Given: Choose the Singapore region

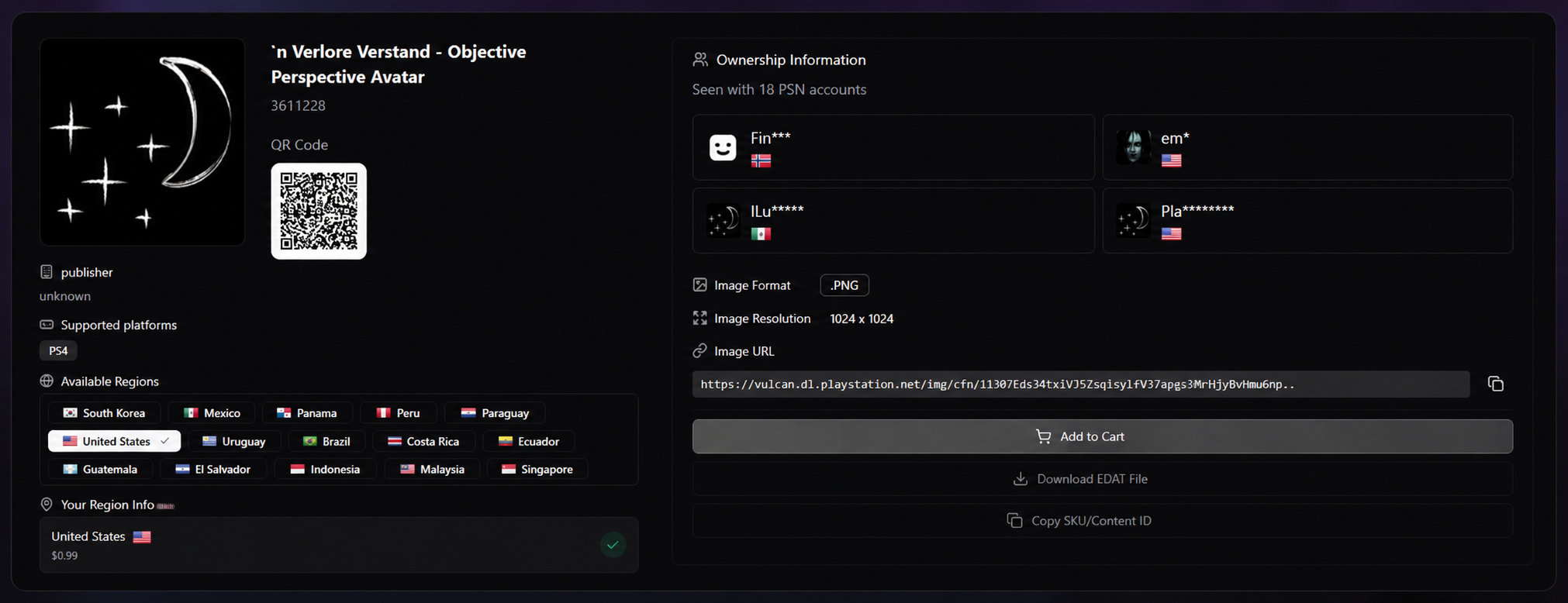Looking at the screenshot, I should click(537, 469).
